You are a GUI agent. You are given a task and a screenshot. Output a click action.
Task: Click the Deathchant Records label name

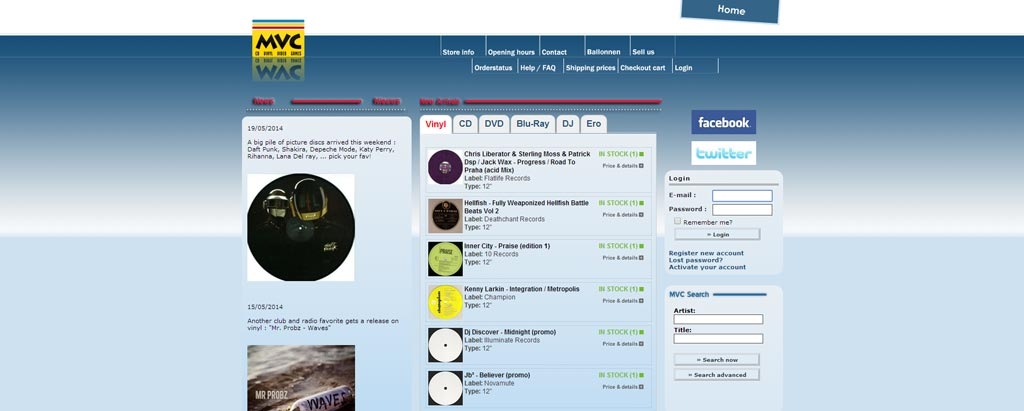point(514,220)
